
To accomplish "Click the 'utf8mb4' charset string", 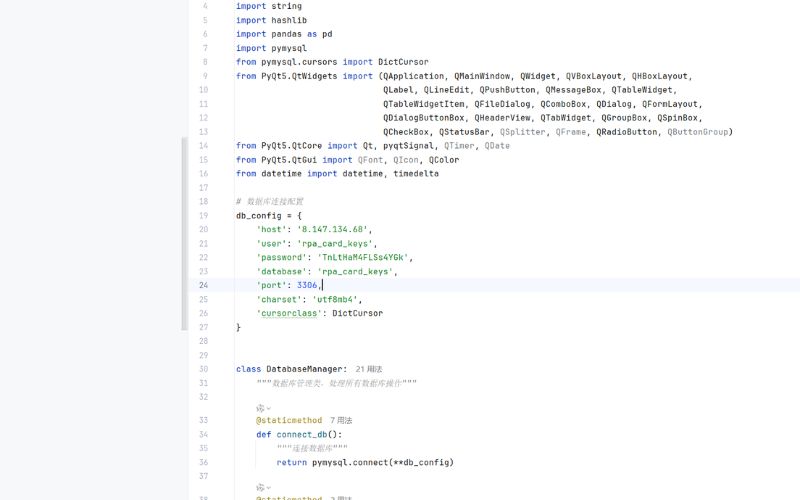I will 337,299.
